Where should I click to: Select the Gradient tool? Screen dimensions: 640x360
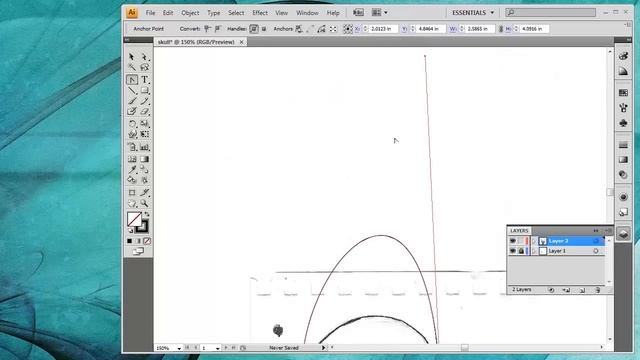144,159
